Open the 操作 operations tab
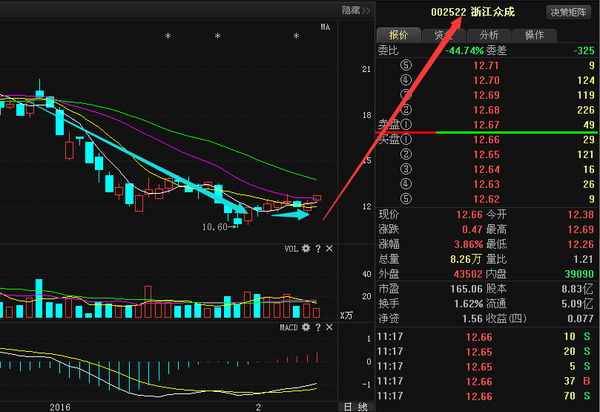The width and height of the screenshot is (600, 412). click(534, 34)
